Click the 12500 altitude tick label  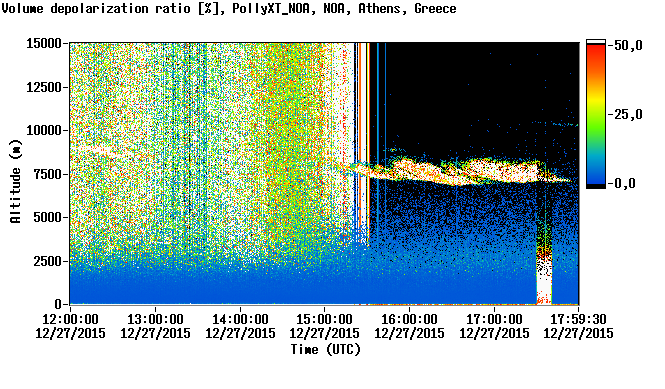point(44,87)
